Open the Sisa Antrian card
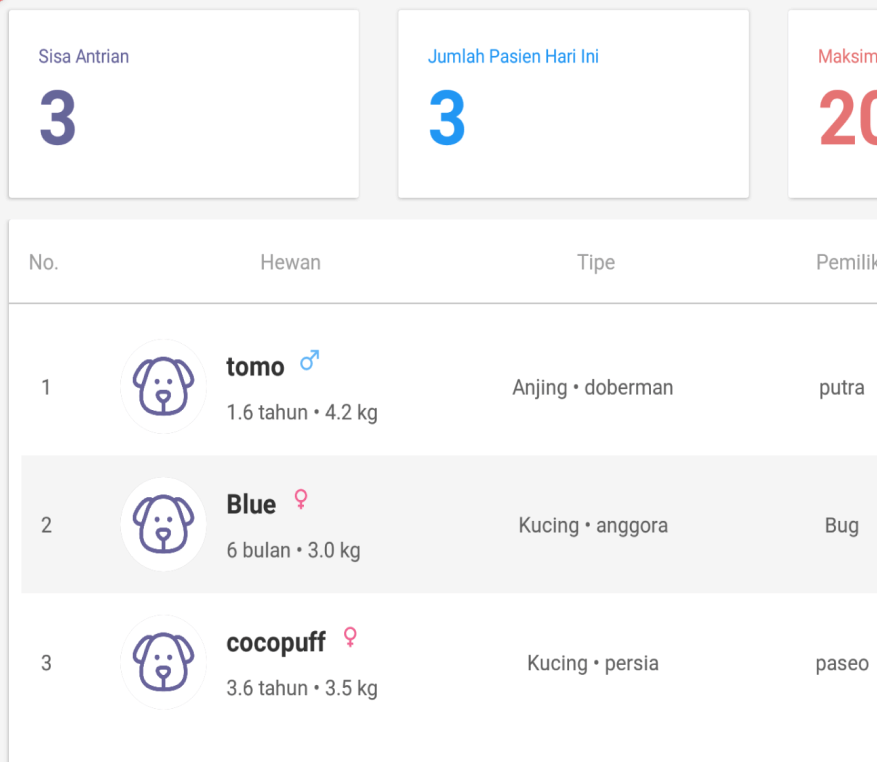This screenshot has height=762, width=877. 183,102
